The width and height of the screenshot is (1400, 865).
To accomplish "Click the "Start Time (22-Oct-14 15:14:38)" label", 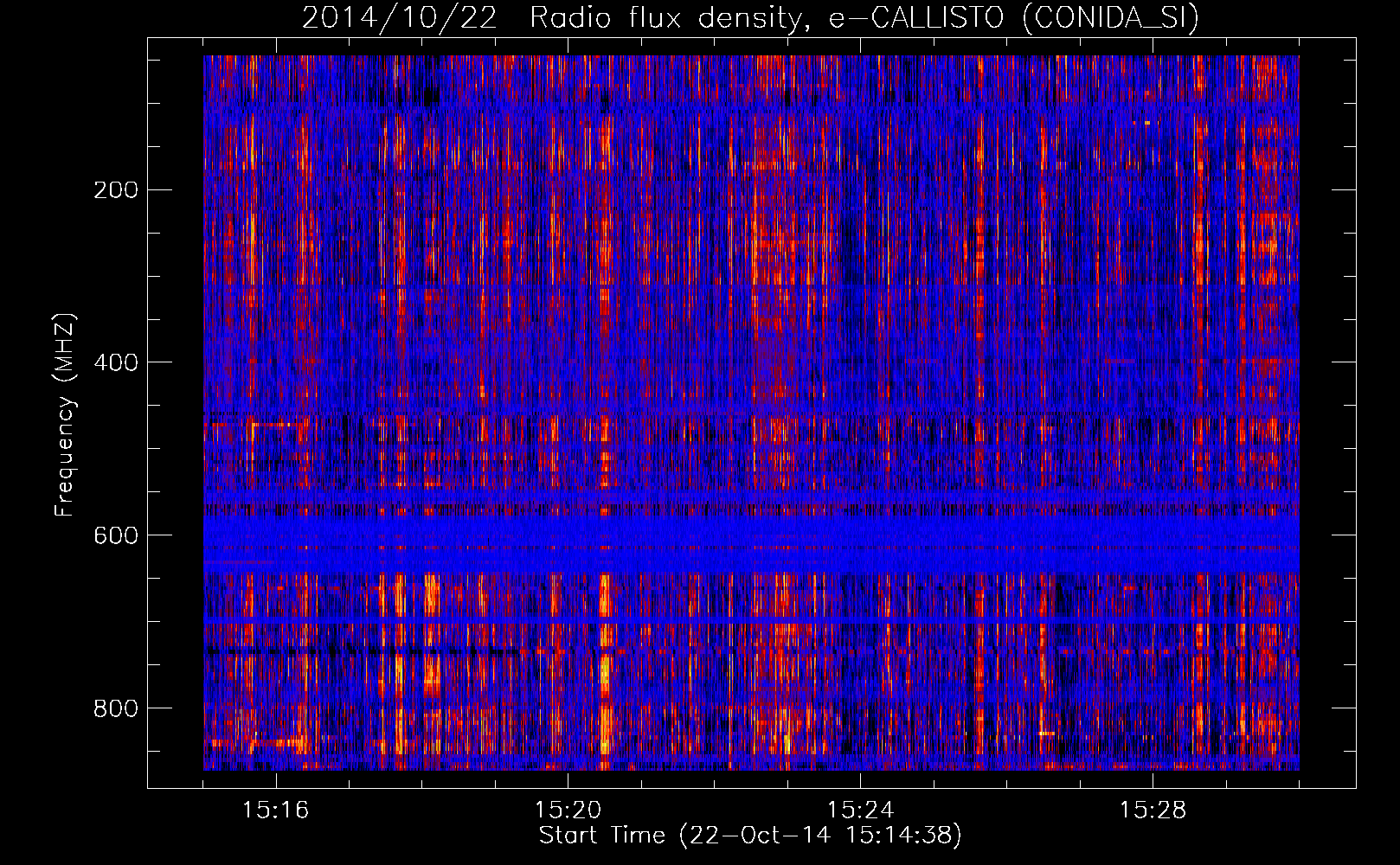I will coord(750,836).
